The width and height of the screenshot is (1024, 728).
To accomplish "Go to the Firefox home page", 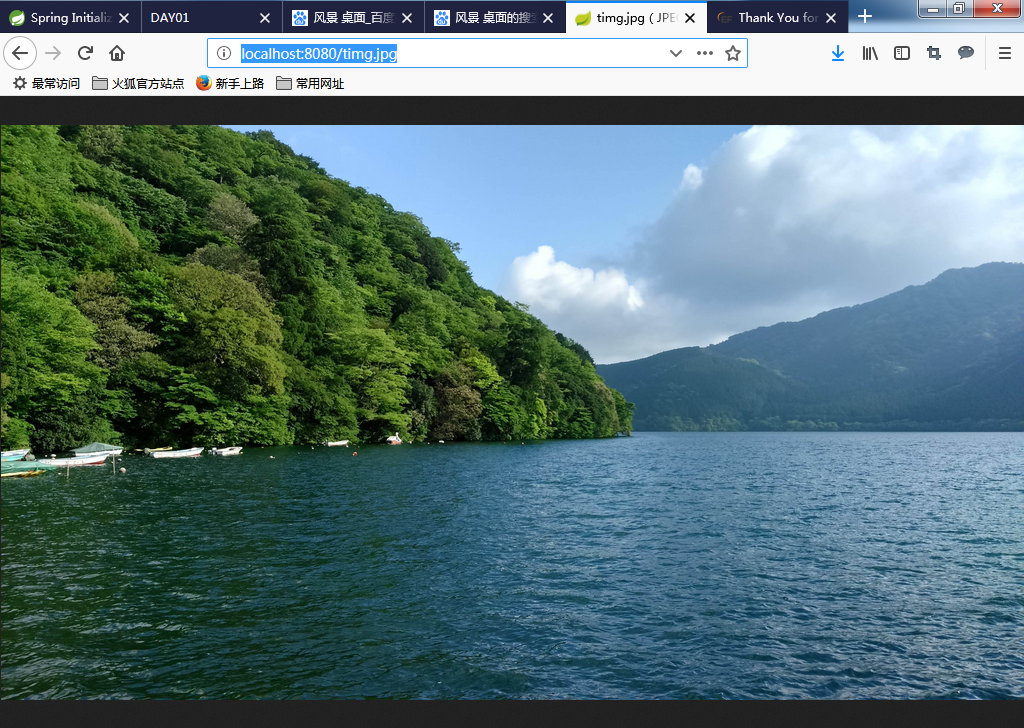I will pyautogui.click(x=117, y=53).
